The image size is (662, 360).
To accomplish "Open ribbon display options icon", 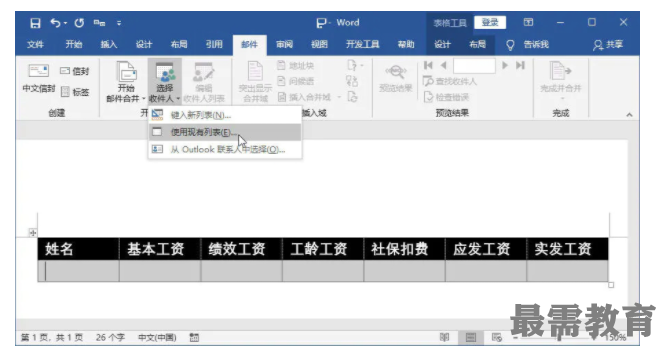I will (528, 22).
